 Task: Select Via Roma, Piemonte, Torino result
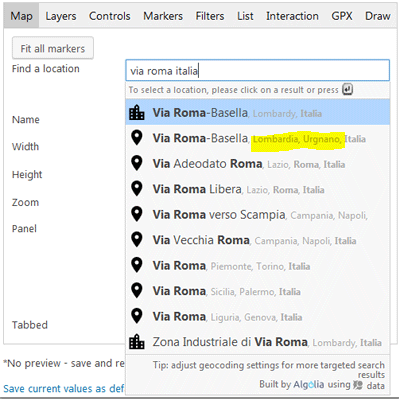tap(257, 265)
